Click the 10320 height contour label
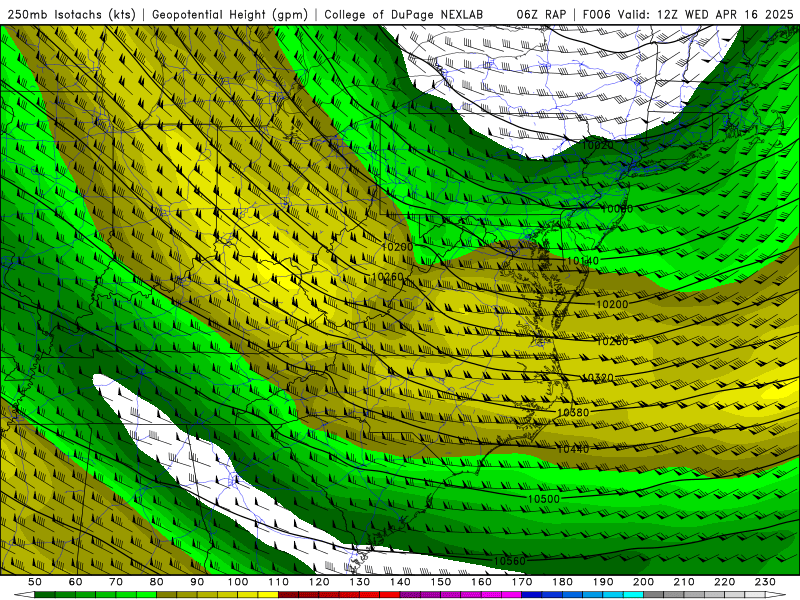The width and height of the screenshot is (800, 600). tap(597, 378)
